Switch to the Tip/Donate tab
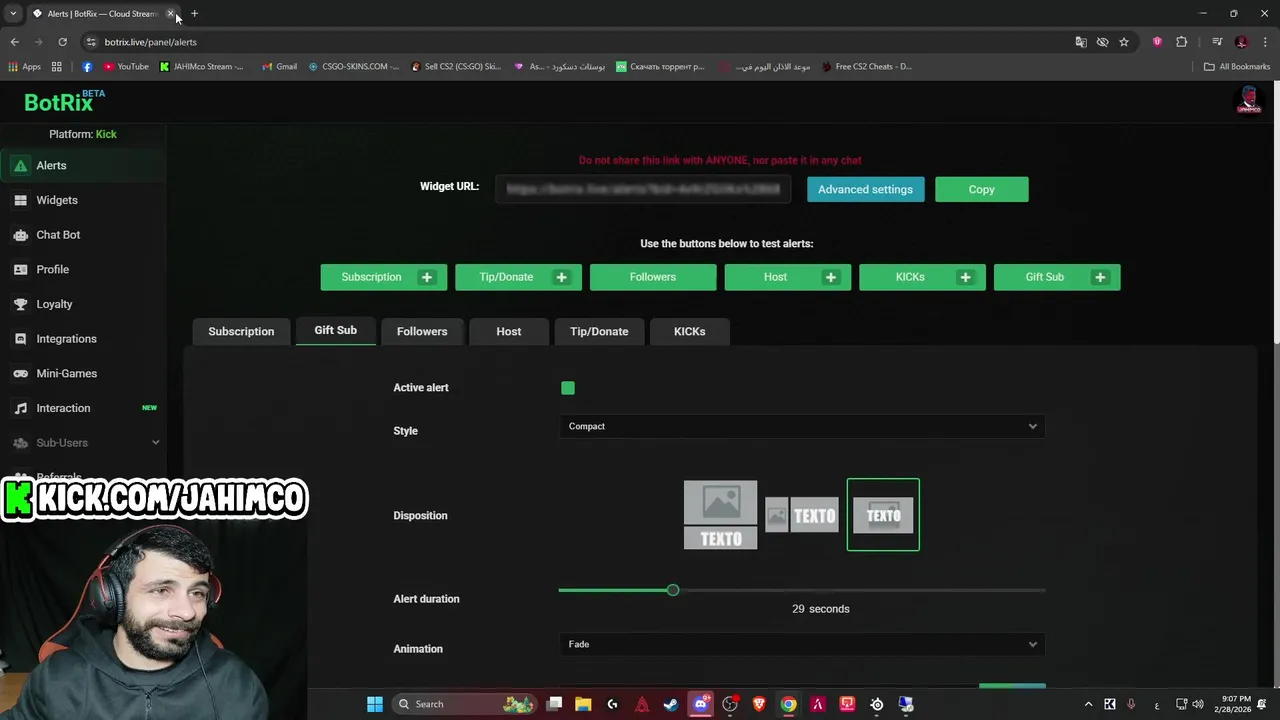 [x=599, y=331]
